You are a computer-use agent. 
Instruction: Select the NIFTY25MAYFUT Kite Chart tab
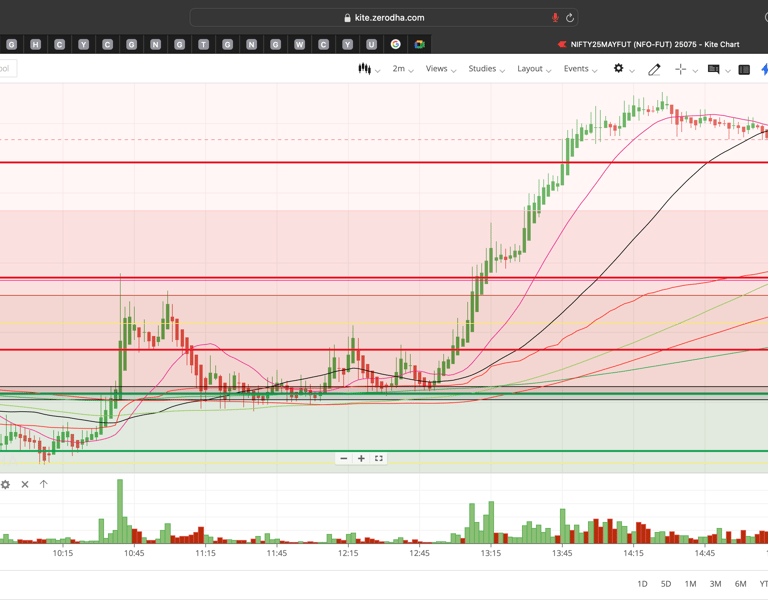pyautogui.click(x=649, y=45)
